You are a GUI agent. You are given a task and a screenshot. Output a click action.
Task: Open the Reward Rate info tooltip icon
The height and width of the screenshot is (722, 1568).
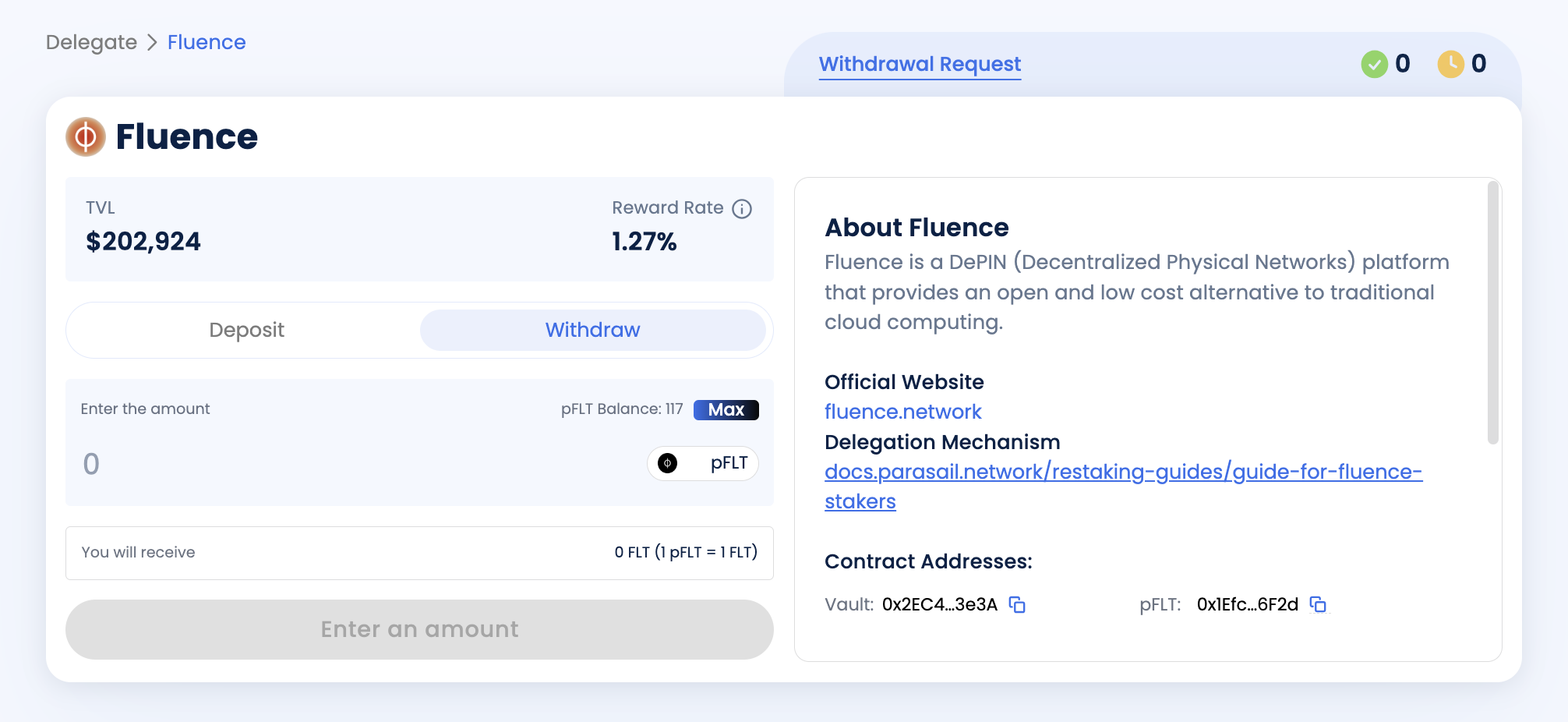(742, 209)
